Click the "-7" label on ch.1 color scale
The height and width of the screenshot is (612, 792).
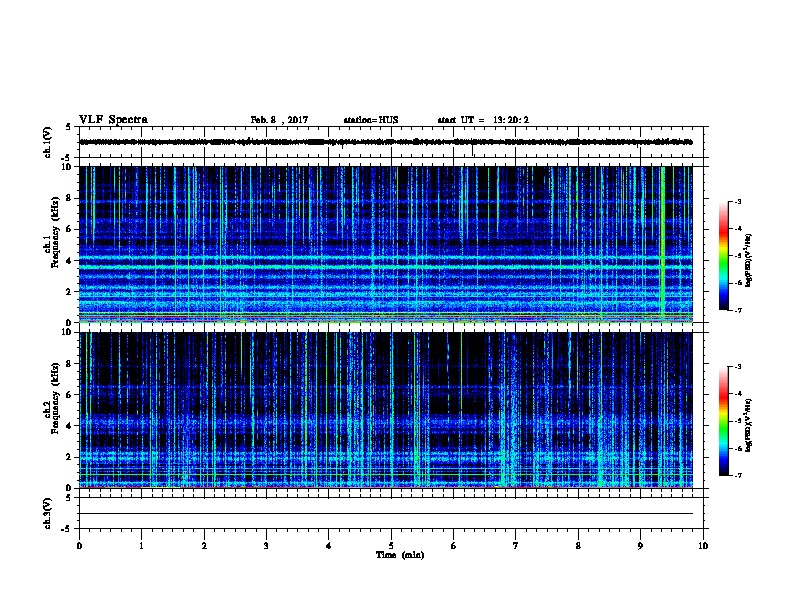click(737, 310)
